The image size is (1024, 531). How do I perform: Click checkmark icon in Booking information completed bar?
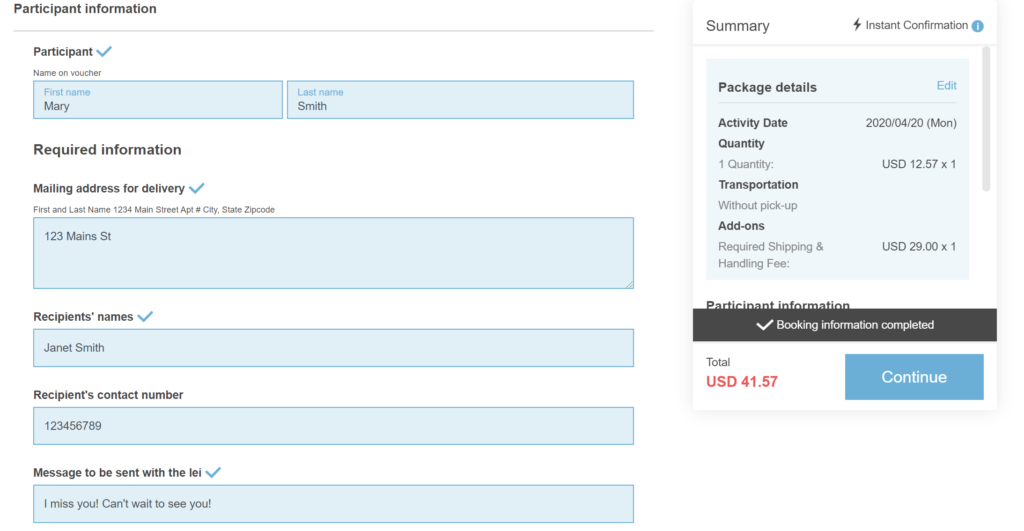pyautogui.click(x=764, y=325)
